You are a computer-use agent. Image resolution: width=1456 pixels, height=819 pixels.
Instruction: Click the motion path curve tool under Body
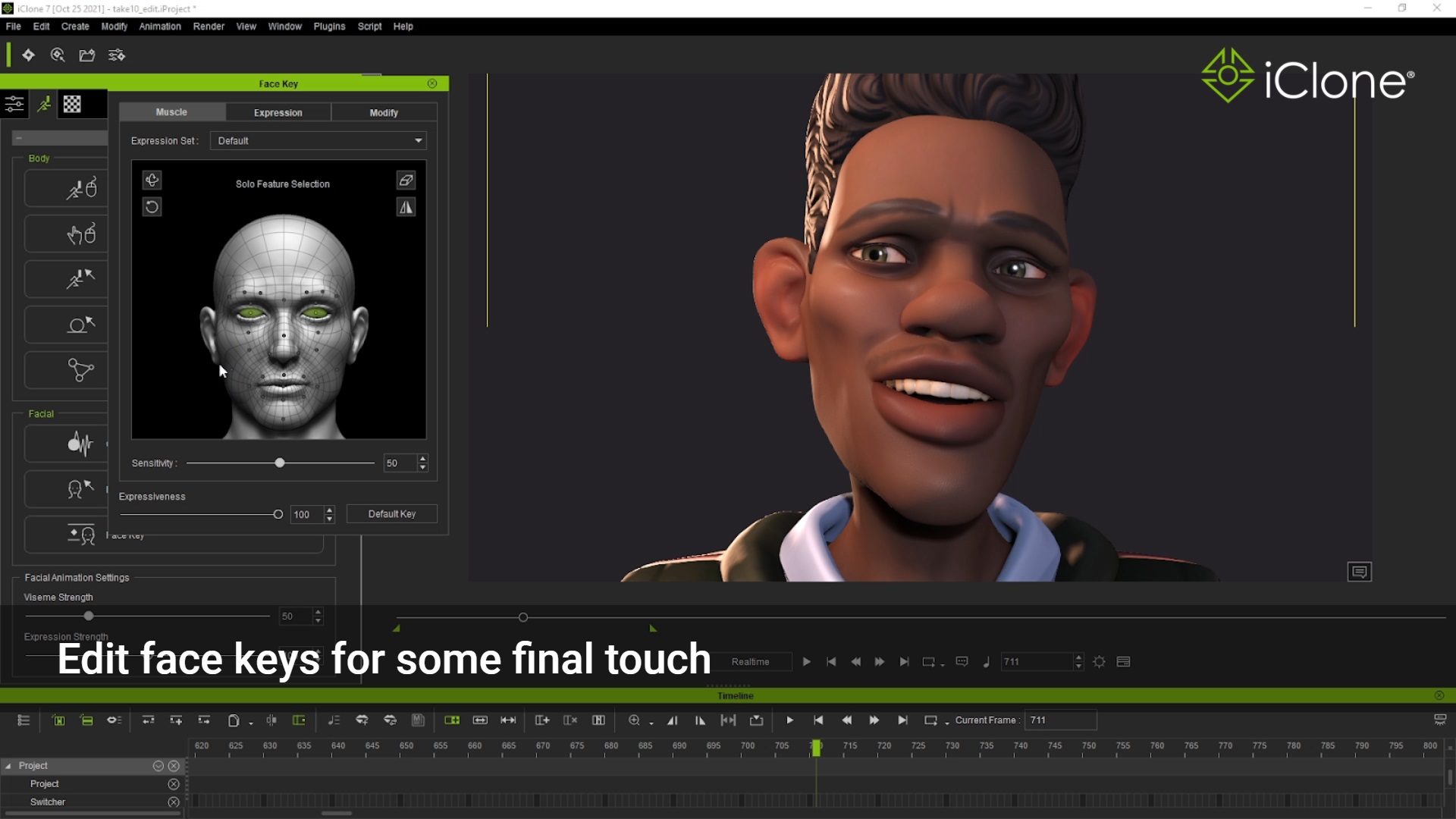coord(80,370)
